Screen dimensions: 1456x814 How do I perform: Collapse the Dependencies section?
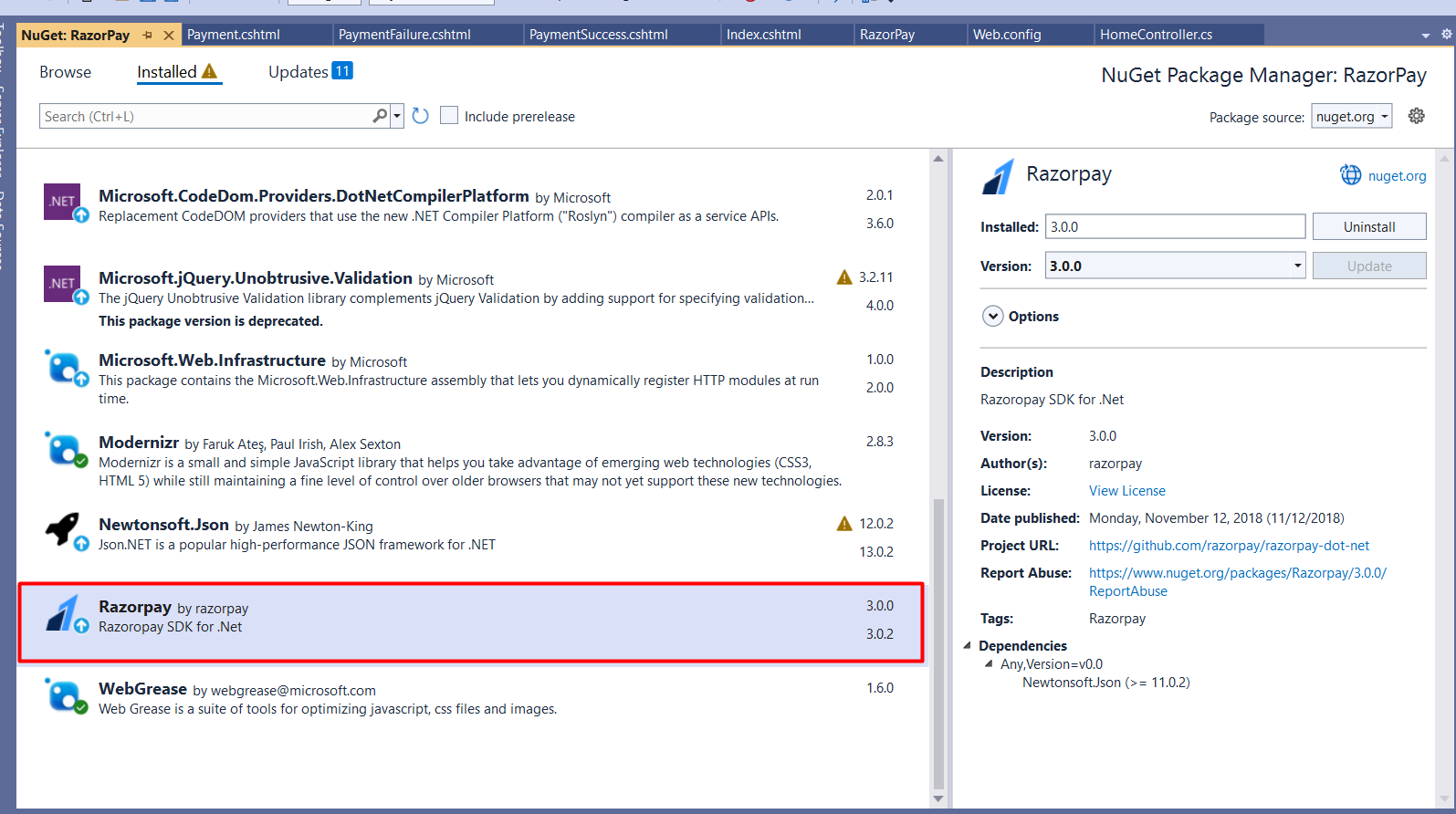967,645
